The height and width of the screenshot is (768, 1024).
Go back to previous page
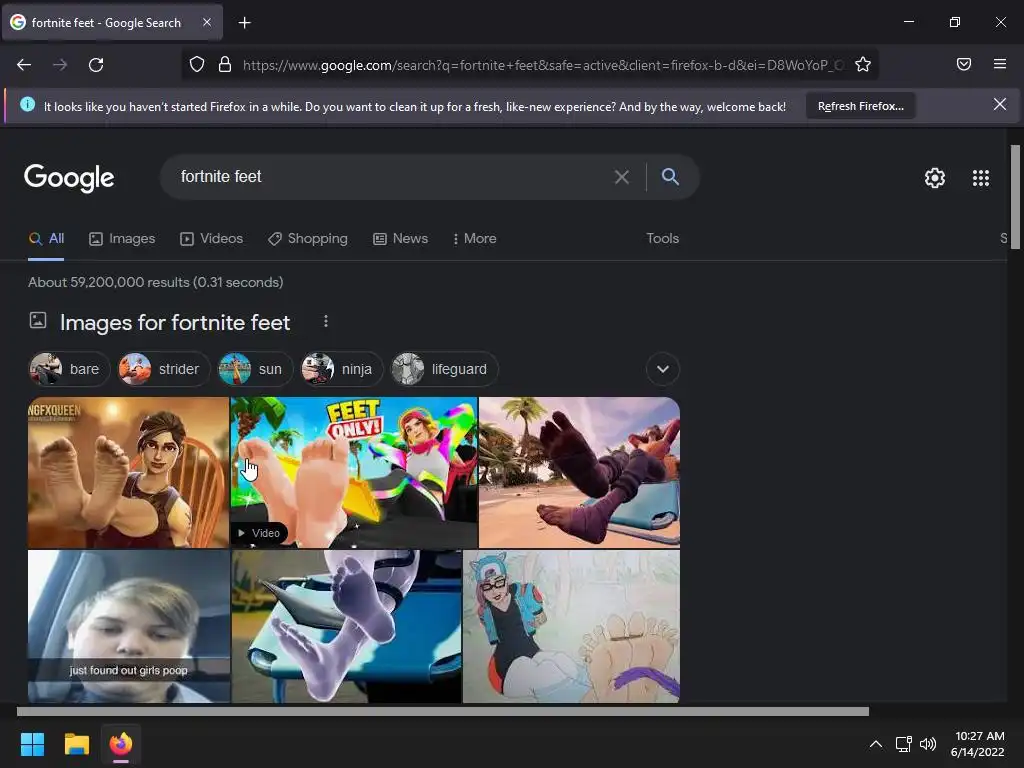[24, 65]
